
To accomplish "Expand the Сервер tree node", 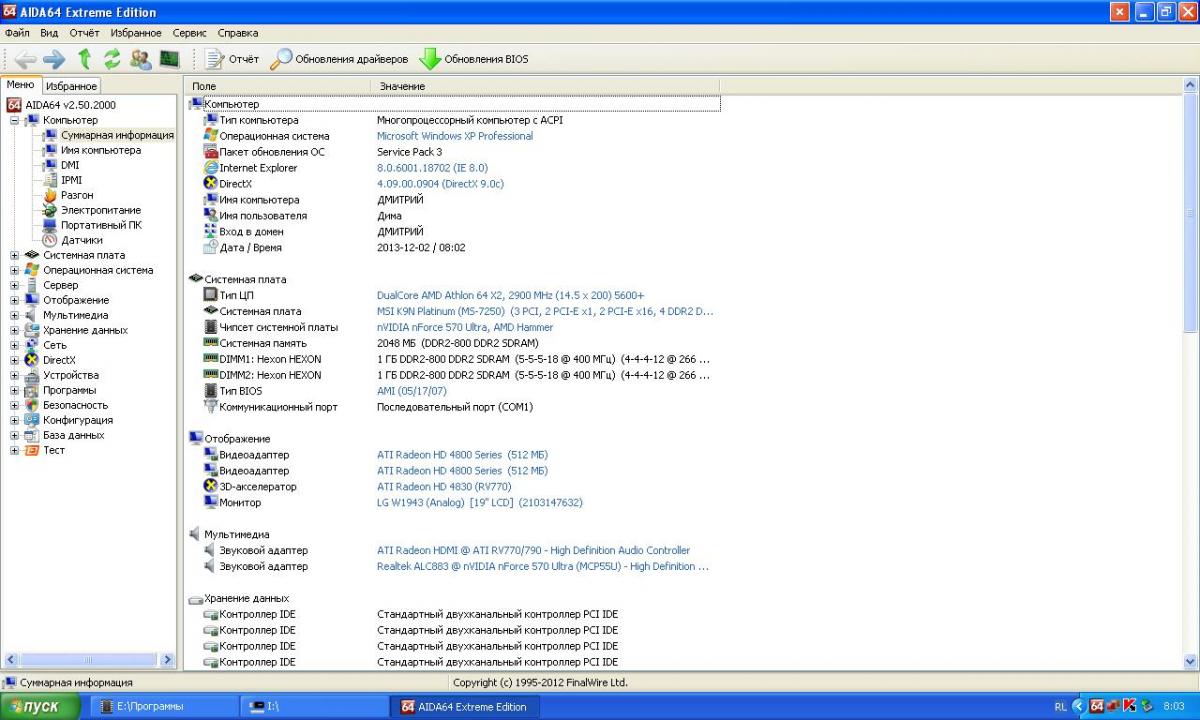I will pos(14,285).
